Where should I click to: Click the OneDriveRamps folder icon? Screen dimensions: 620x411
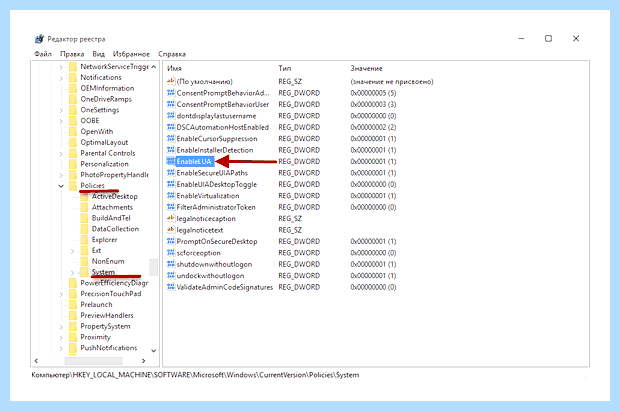(x=73, y=99)
